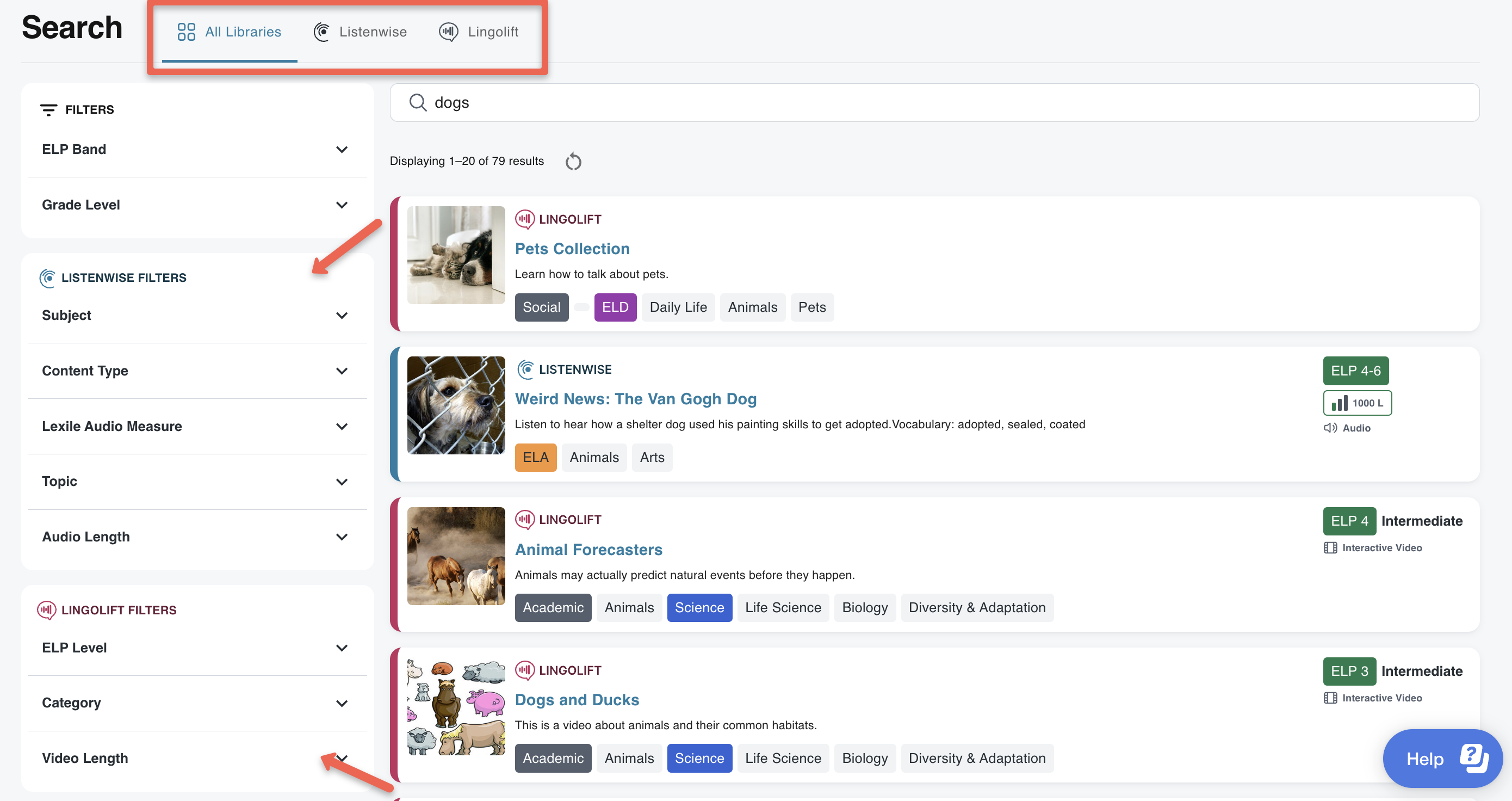Click the Listenwise Filters logo icon
The image size is (1512, 801).
click(x=47, y=278)
